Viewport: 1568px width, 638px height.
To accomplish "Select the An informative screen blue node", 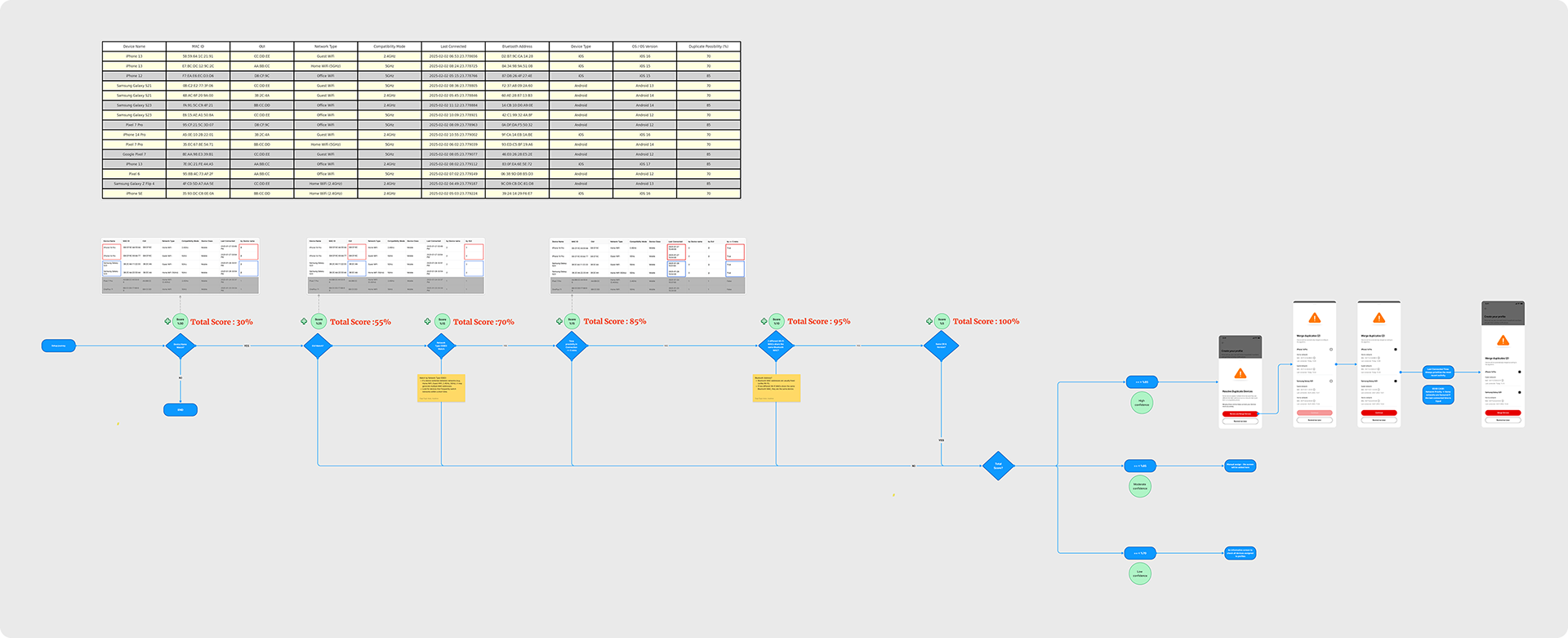I will pos(1240,553).
